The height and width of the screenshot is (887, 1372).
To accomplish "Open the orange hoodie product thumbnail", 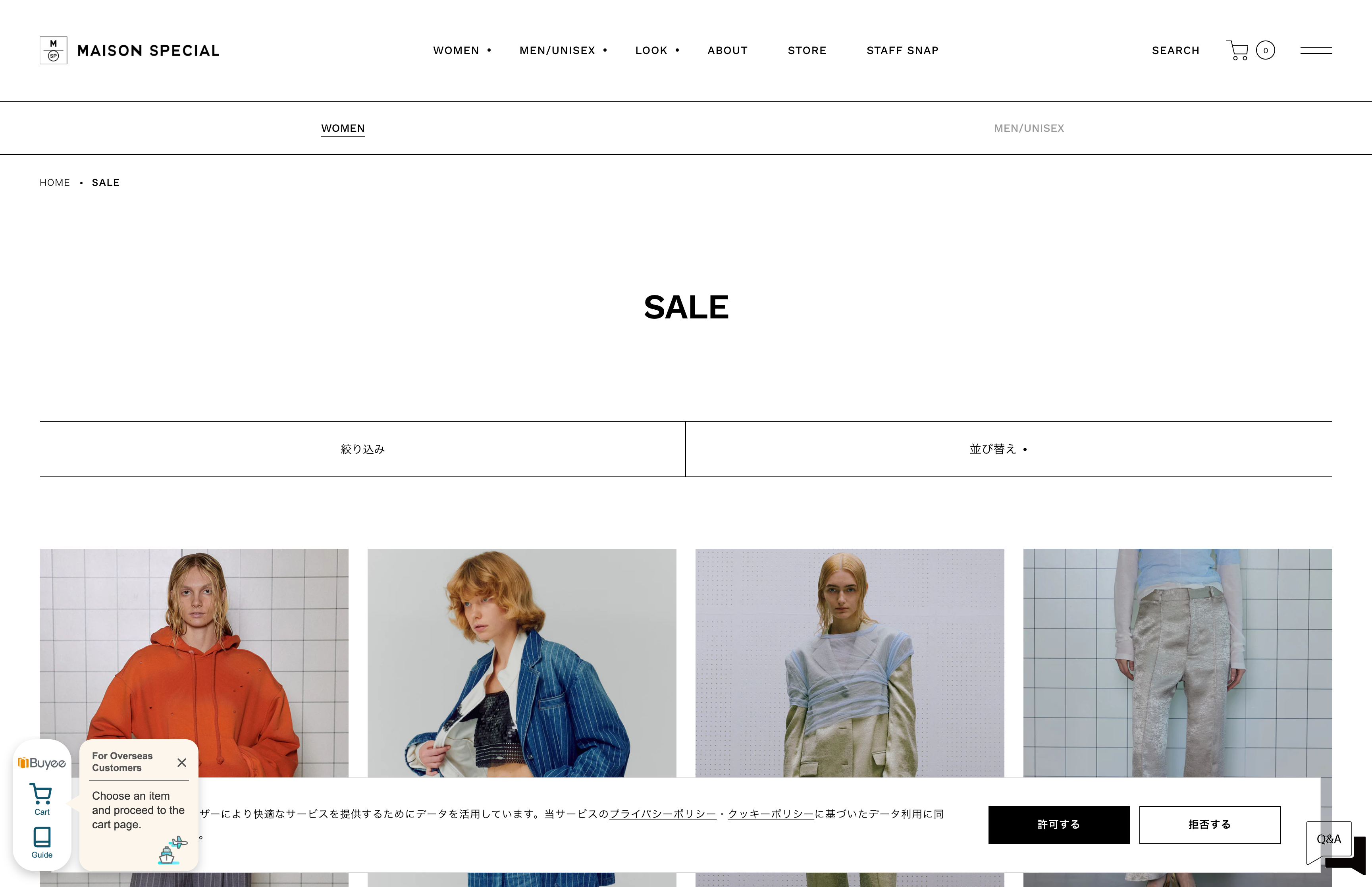I will pos(193,662).
